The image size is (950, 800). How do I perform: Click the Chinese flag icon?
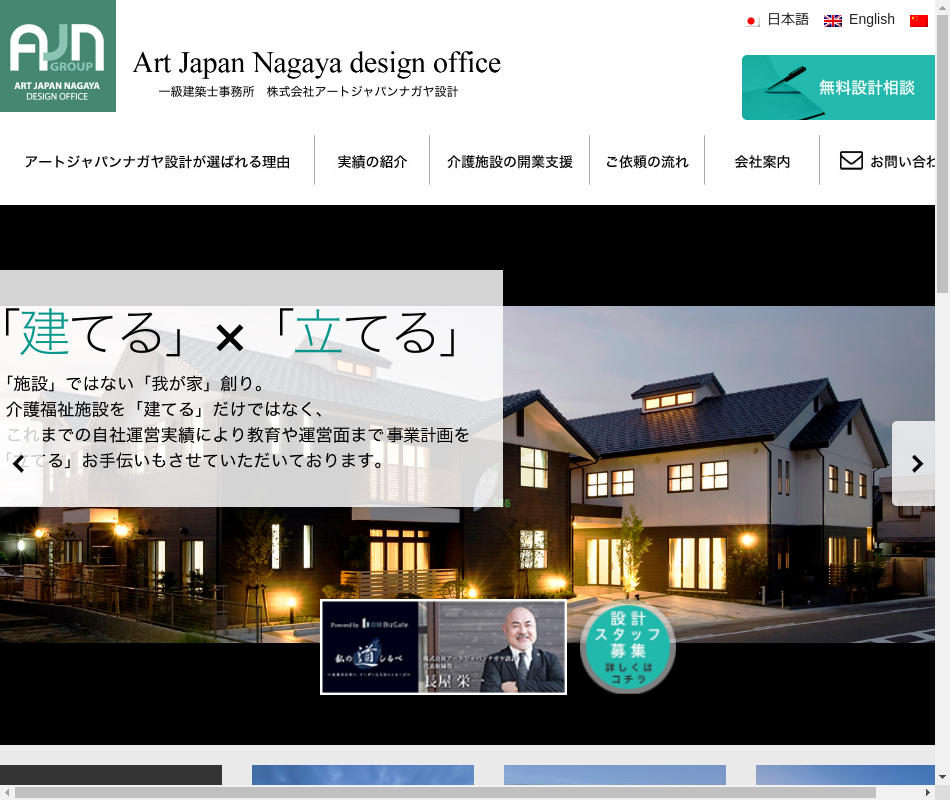click(918, 20)
